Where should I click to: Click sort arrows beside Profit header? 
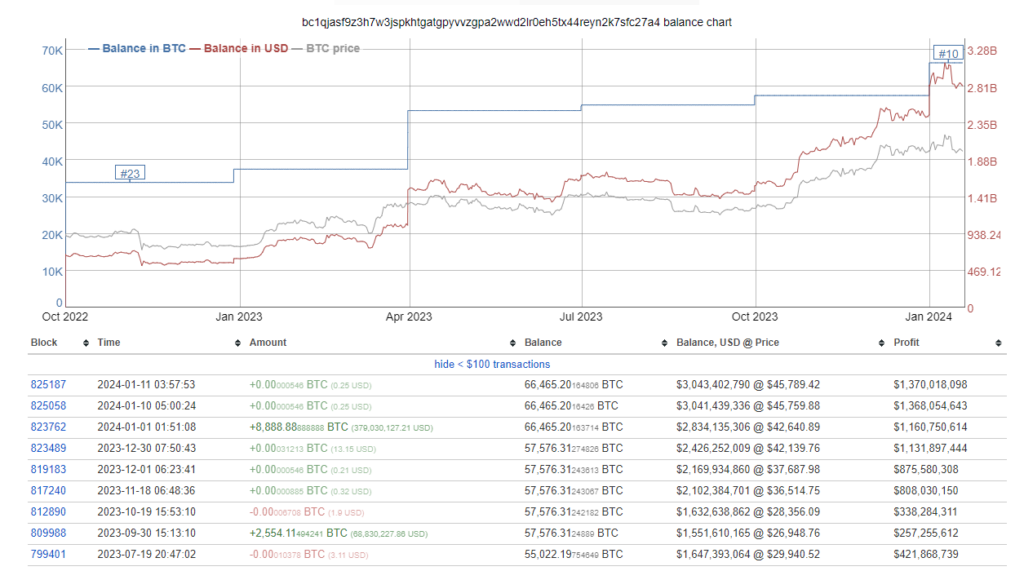(x=998, y=343)
